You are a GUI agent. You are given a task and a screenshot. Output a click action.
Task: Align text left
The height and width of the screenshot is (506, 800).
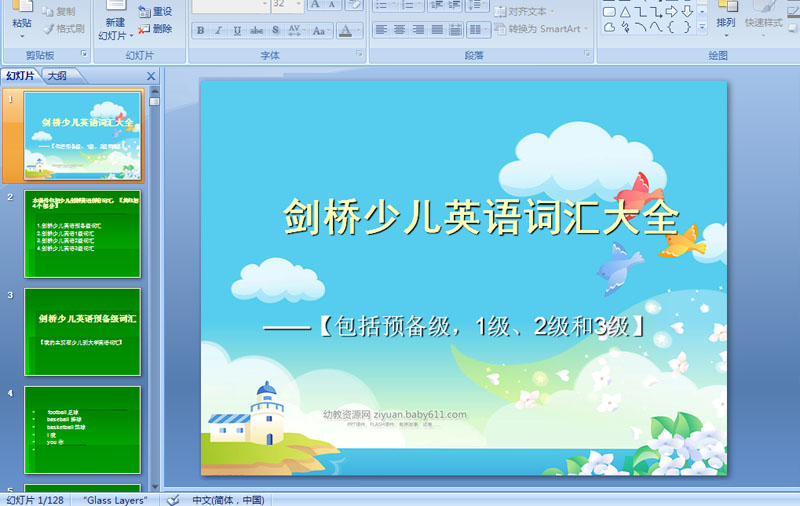coord(381,30)
